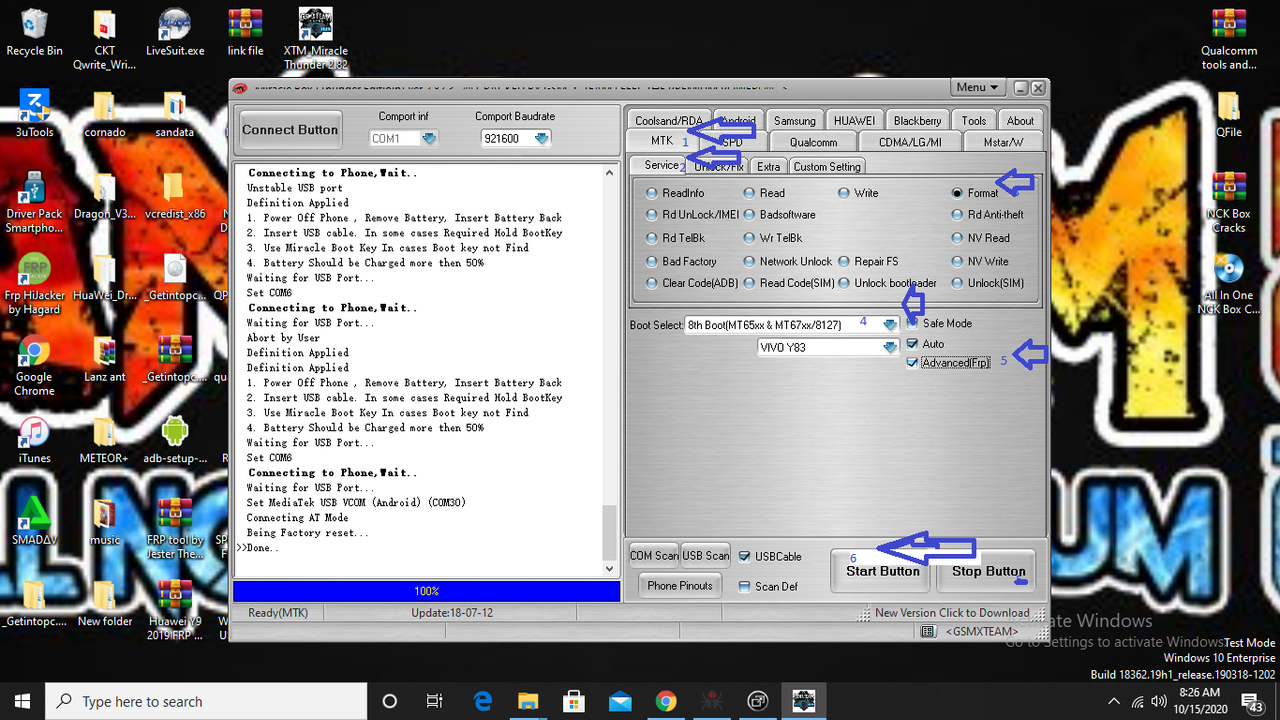Open the cornado folder on desktop

(x=104, y=113)
